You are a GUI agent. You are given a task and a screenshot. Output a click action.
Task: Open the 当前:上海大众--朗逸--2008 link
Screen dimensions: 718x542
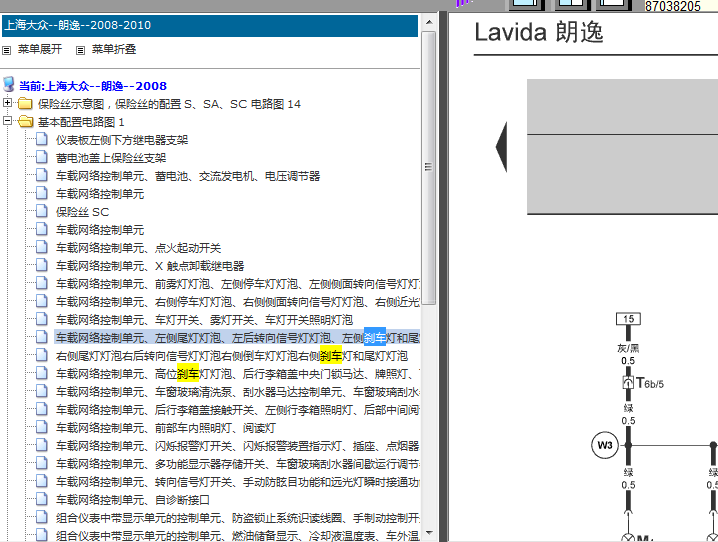(x=93, y=86)
